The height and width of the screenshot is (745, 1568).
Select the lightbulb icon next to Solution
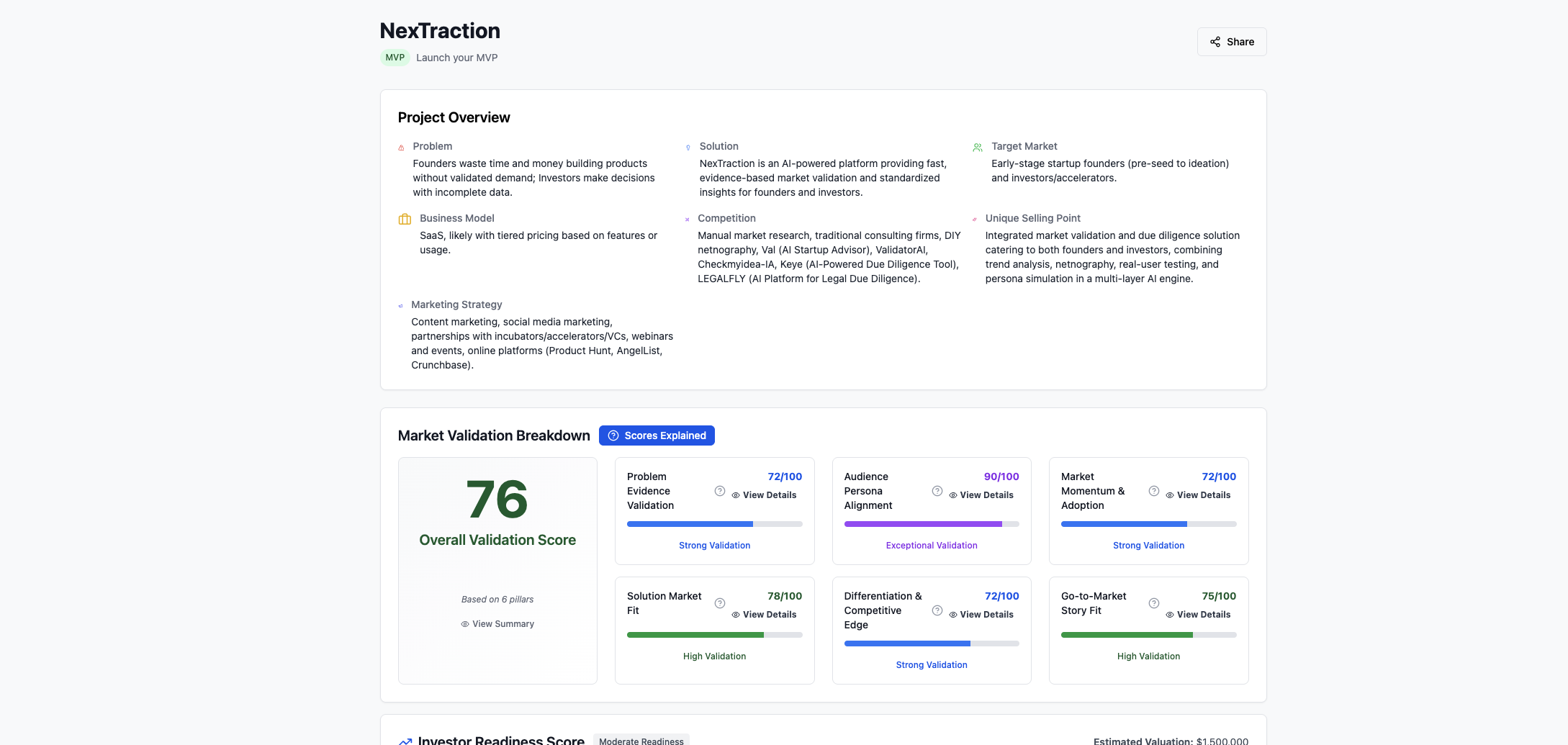click(688, 147)
